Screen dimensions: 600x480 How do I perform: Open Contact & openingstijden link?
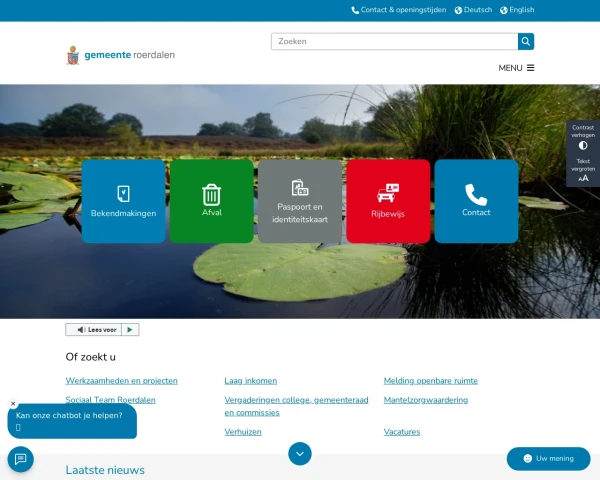(399, 10)
